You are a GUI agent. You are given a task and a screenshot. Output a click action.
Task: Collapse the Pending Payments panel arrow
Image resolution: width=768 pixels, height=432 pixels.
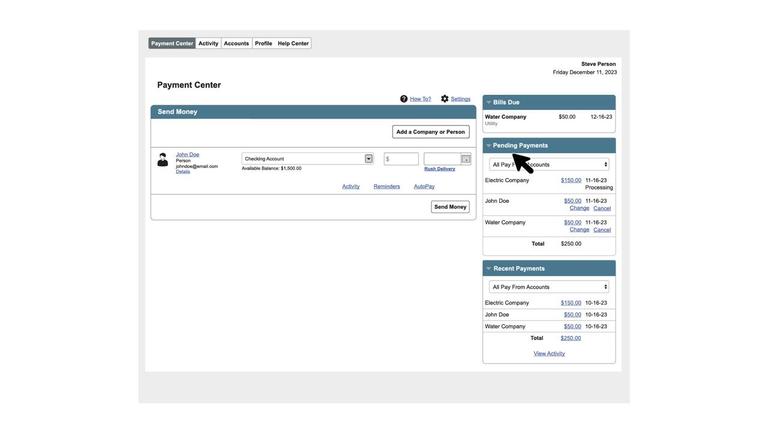pyautogui.click(x=488, y=145)
